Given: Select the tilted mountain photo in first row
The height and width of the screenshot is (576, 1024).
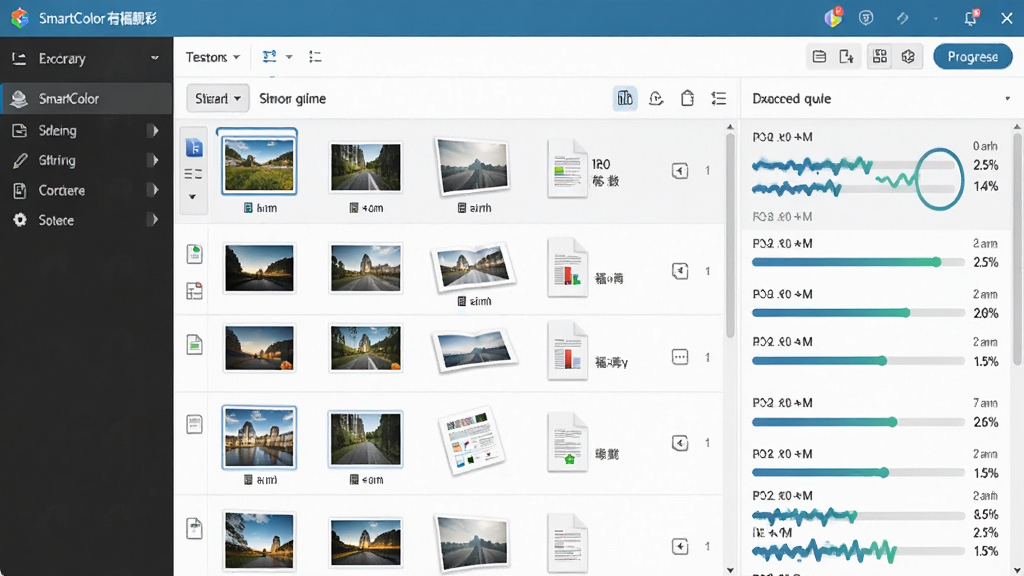Looking at the screenshot, I should (473, 167).
